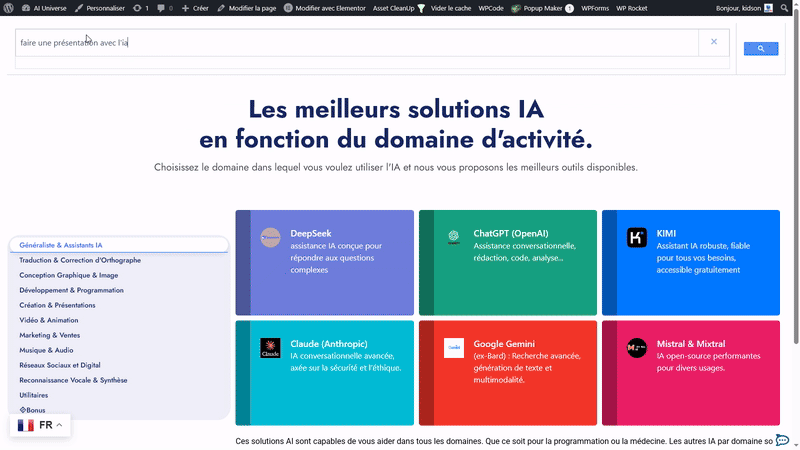Open the FR language switcher

tap(40, 425)
